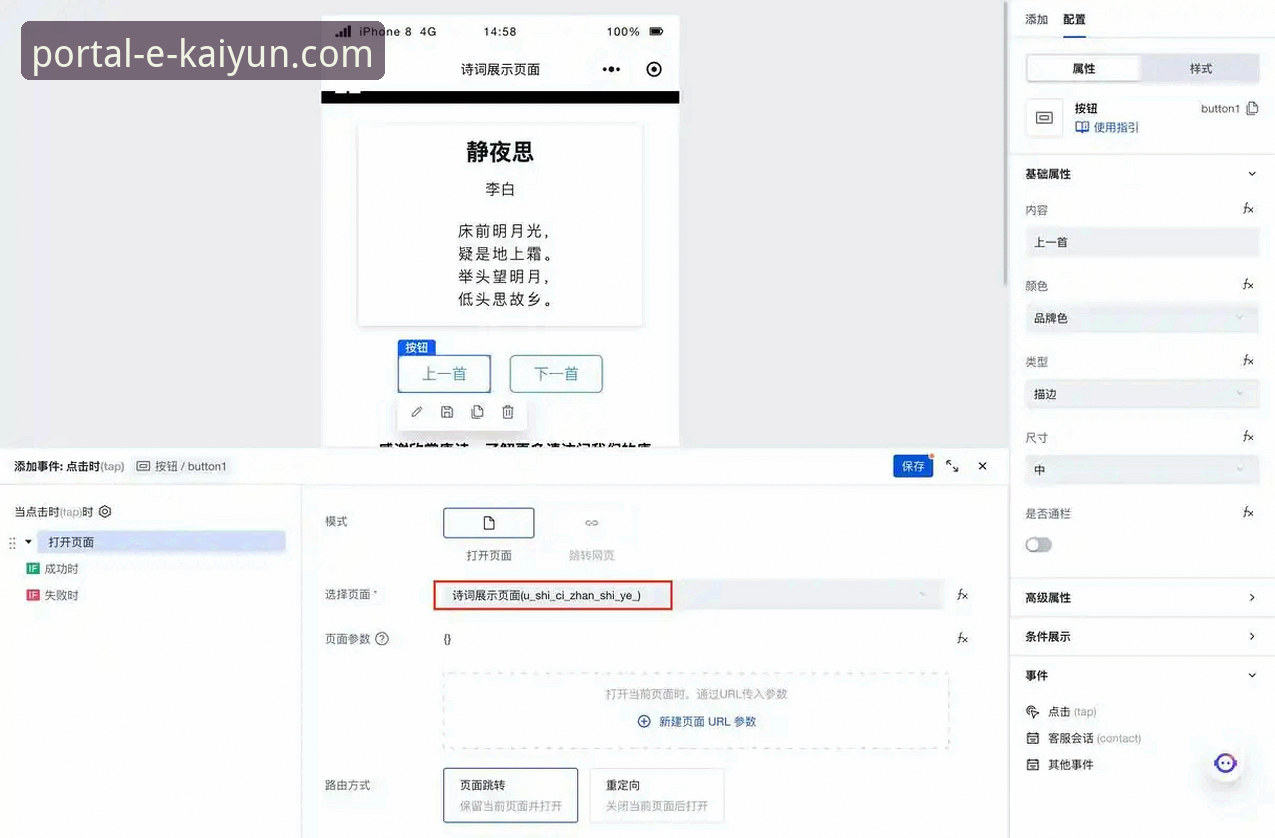Copy button1 ID icon
The image size is (1275, 838).
[x=1252, y=108]
